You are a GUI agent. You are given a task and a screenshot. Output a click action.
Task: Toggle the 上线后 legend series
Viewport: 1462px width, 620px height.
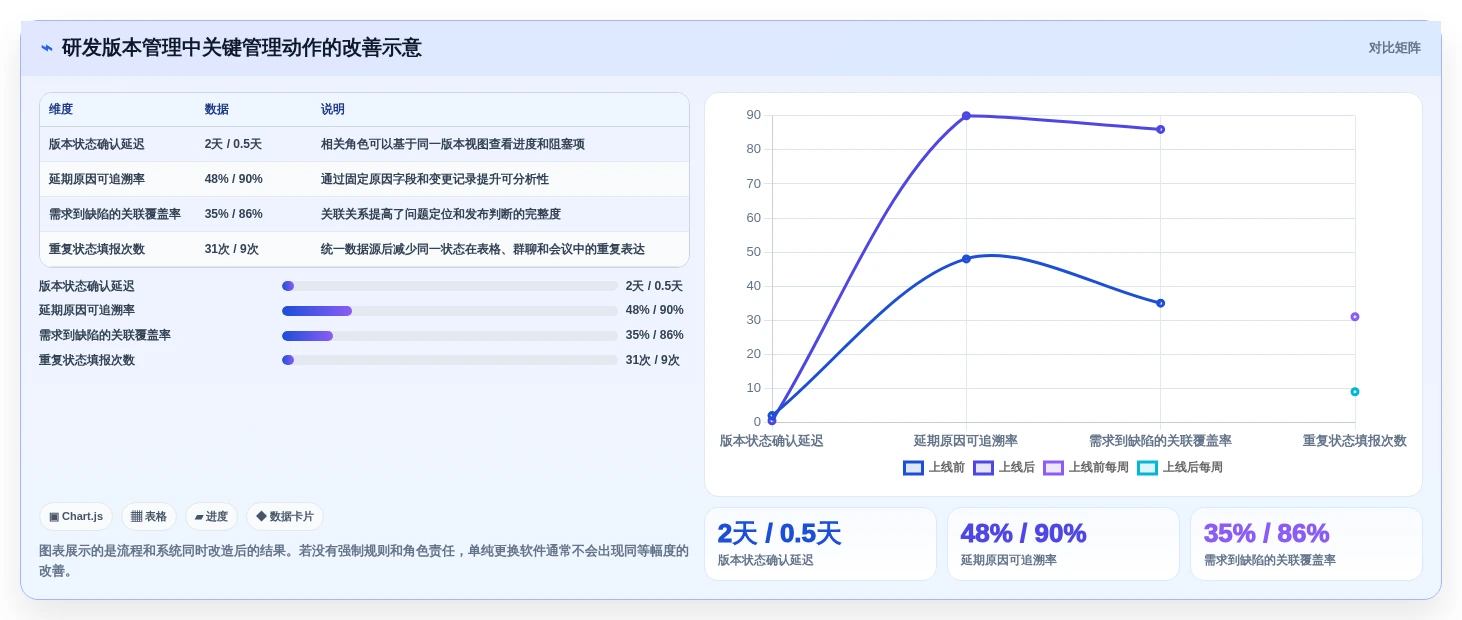[x=1004, y=467]
